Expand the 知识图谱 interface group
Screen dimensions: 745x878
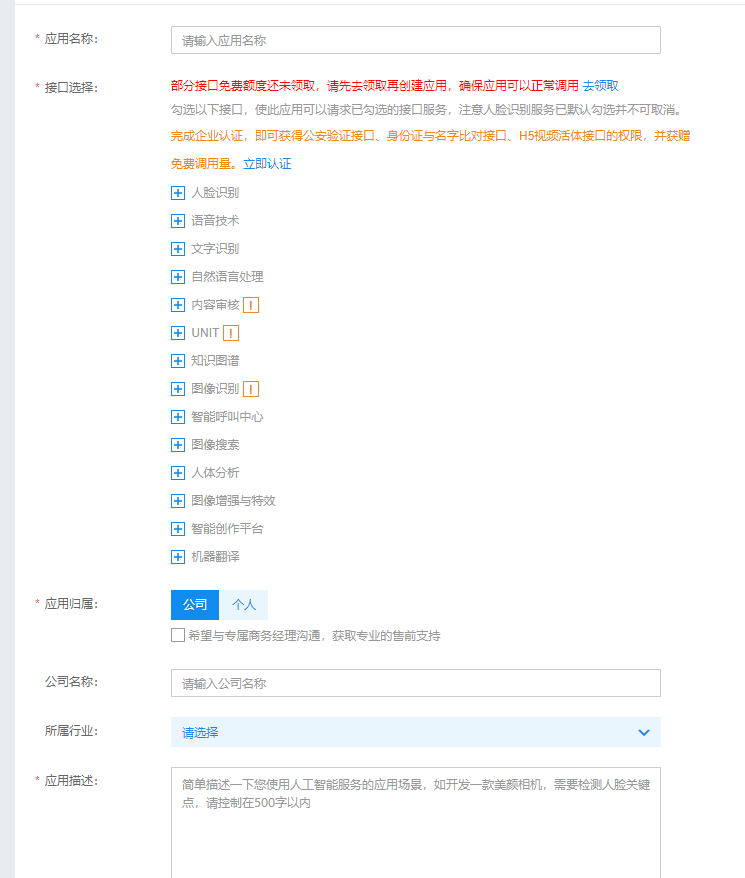(x=178, y=361)
